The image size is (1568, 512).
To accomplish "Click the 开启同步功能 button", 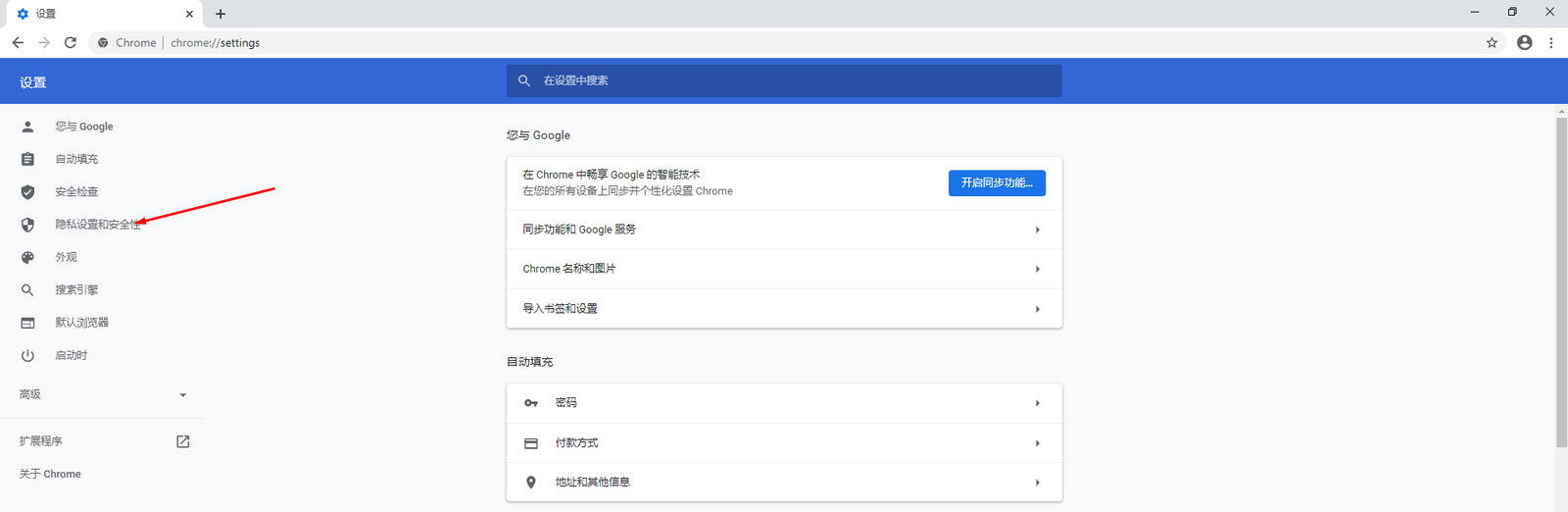I will (x=996, y=183).
